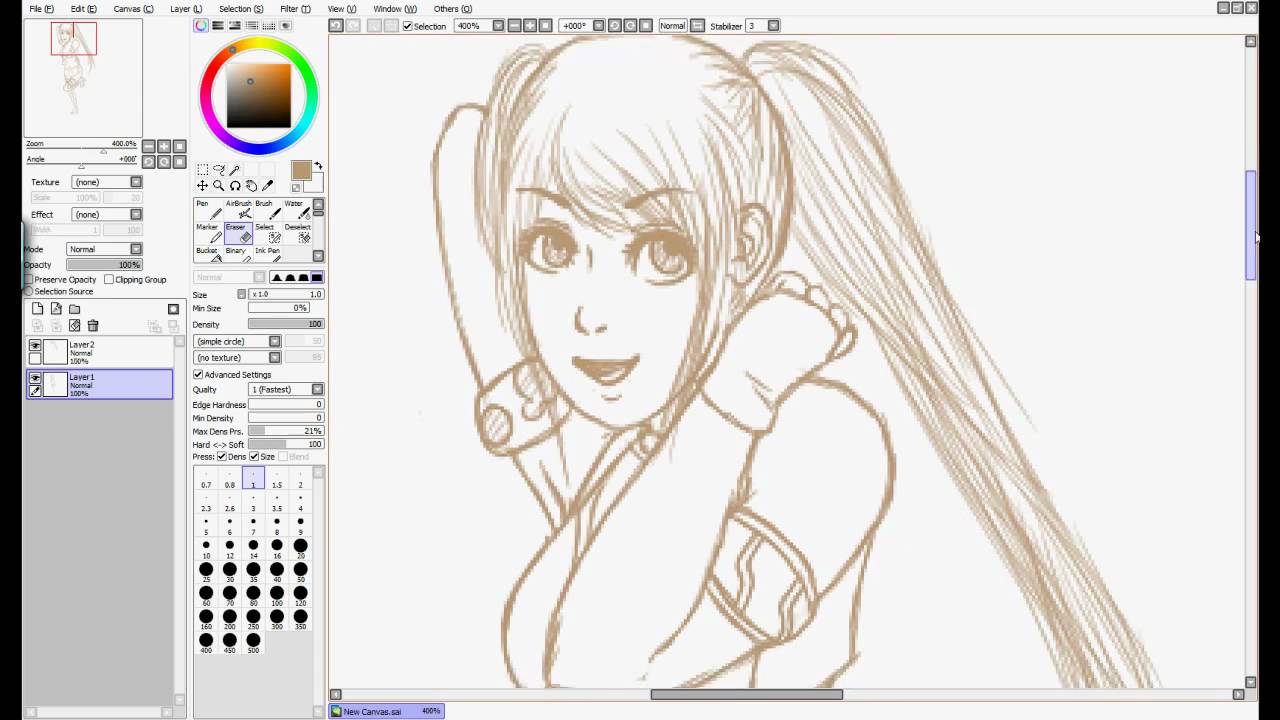Delete the selected layer via trash icon
The width and height of the screenshot is (1280, 720).
[93, 326]
